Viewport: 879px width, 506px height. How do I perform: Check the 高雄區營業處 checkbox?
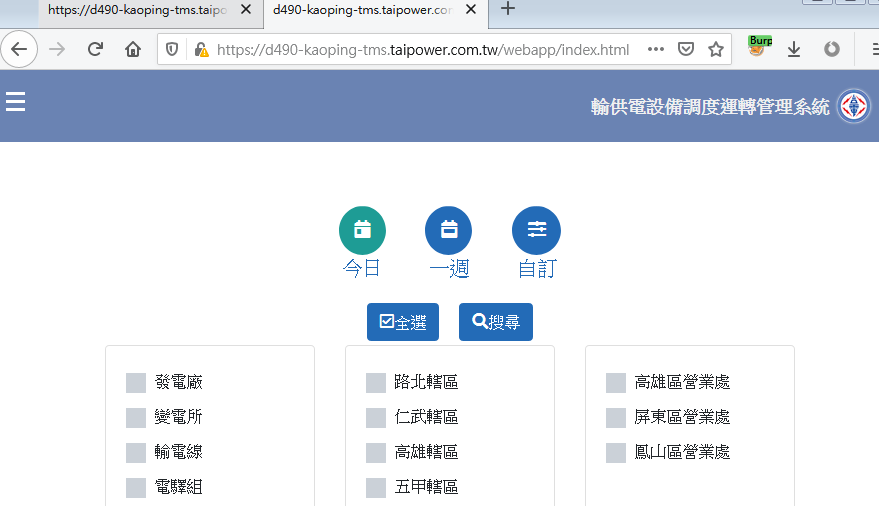point(616,383)
